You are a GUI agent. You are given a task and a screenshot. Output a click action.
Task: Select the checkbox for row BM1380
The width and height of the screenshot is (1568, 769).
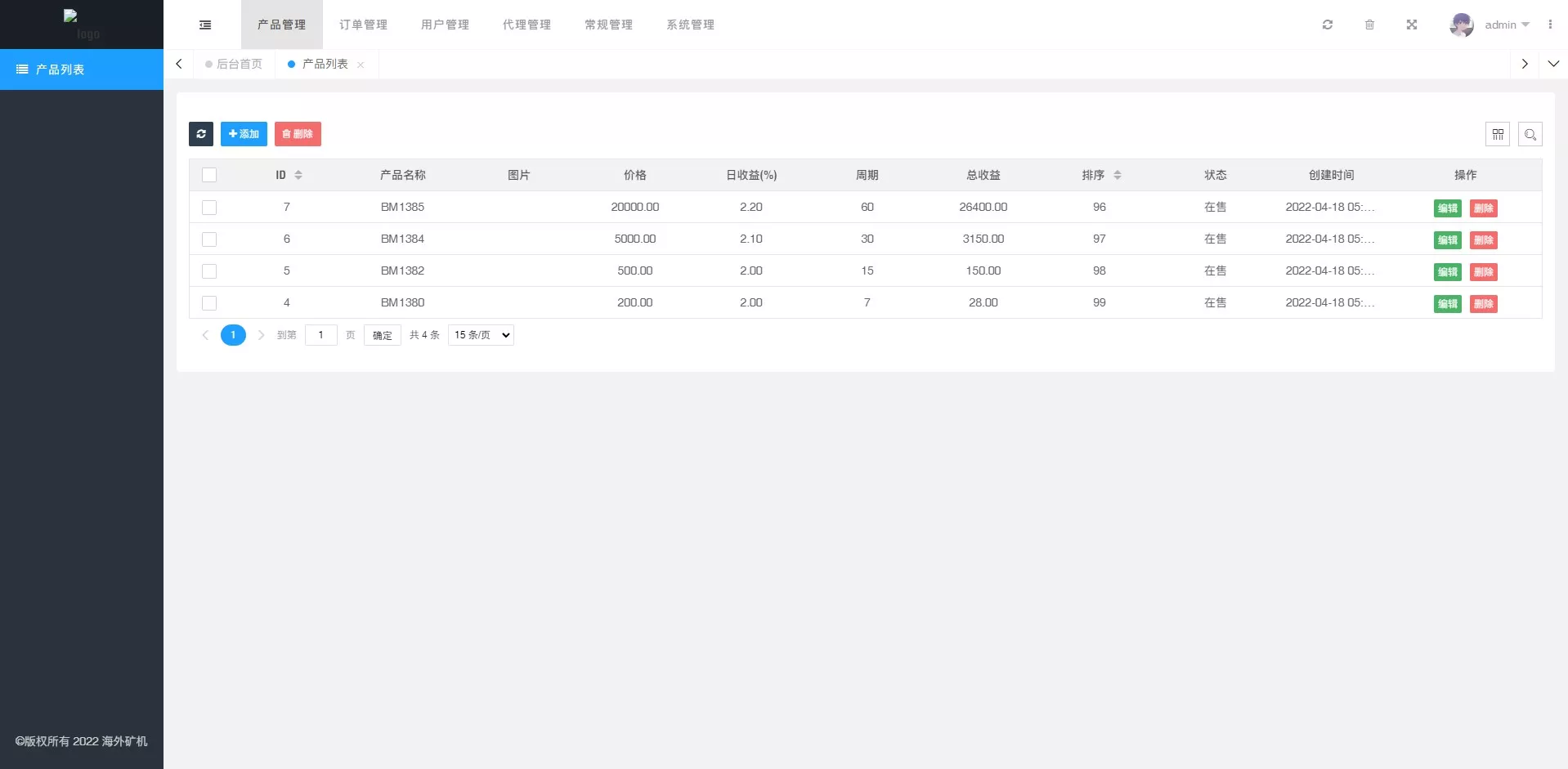[209, 303]
